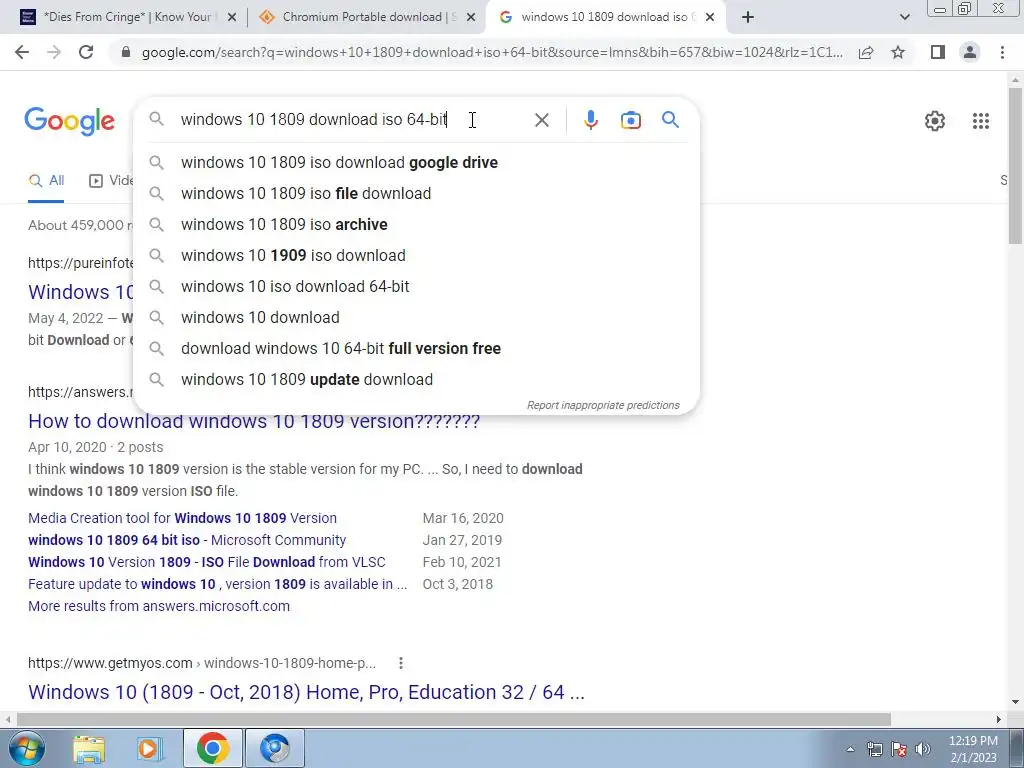The height and width of the screenshot is (768, 1024).
Task: Reload the page with the refresh icon
Action: click(86, 52)
